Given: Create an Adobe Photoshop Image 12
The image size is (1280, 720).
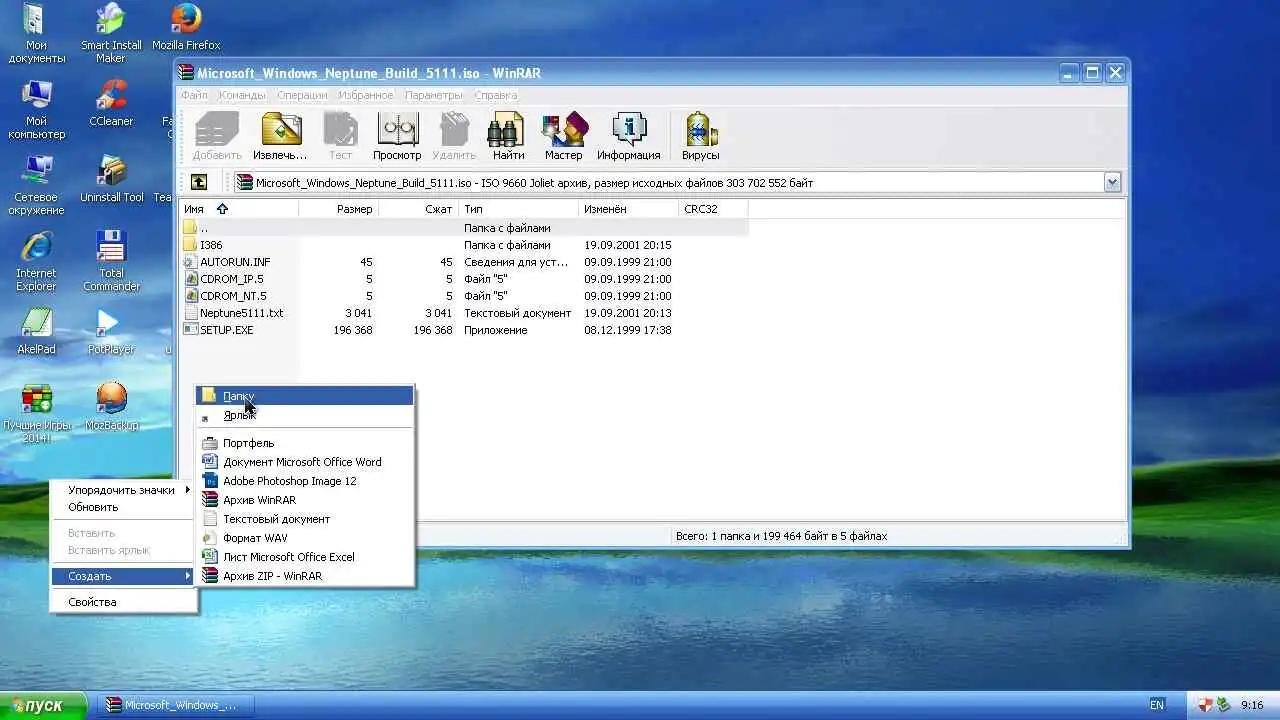Looking at the screenshot, I should coord(304,481).
